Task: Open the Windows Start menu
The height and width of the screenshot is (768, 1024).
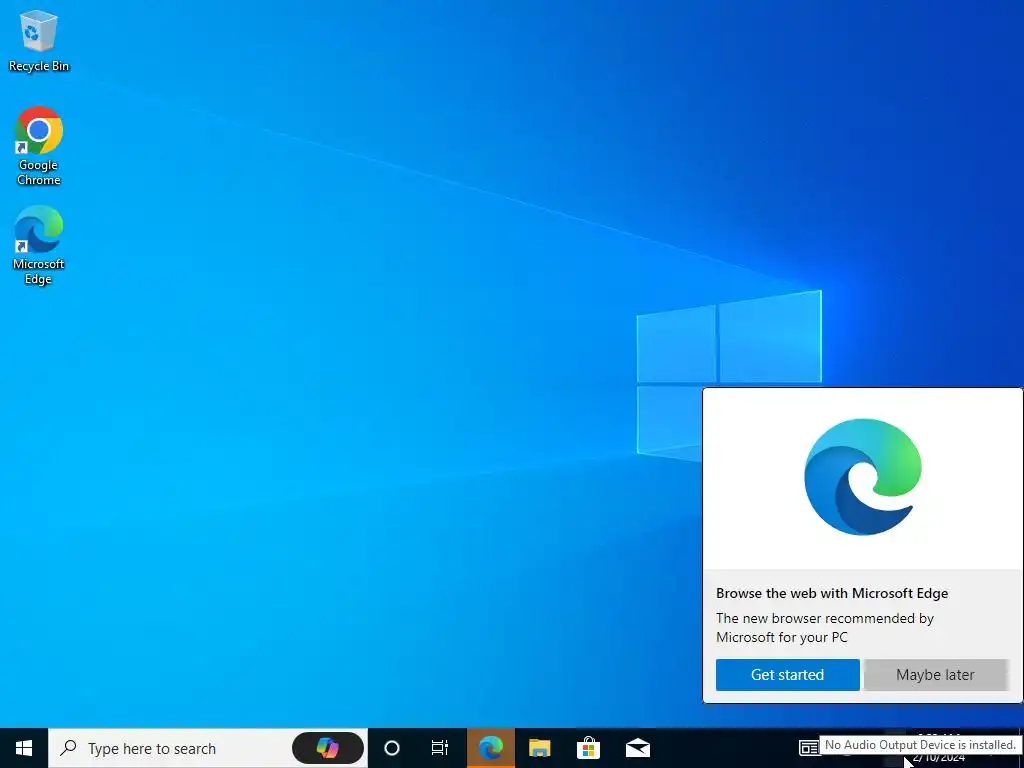Action: pyautogui.click(x=24, y=748)
